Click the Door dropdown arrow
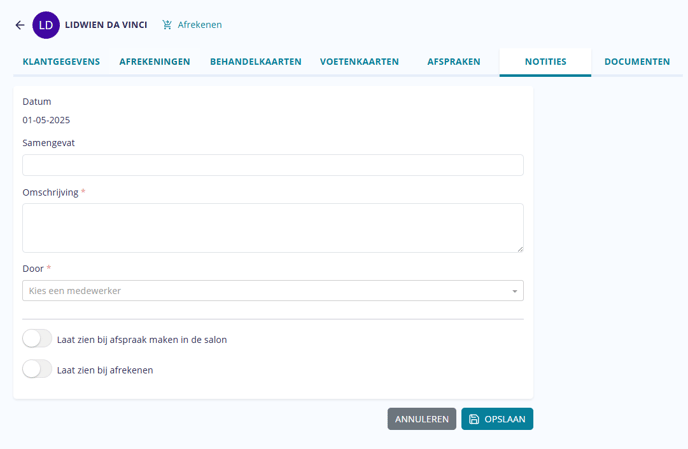The image size is (688, 449). point(515,291)
